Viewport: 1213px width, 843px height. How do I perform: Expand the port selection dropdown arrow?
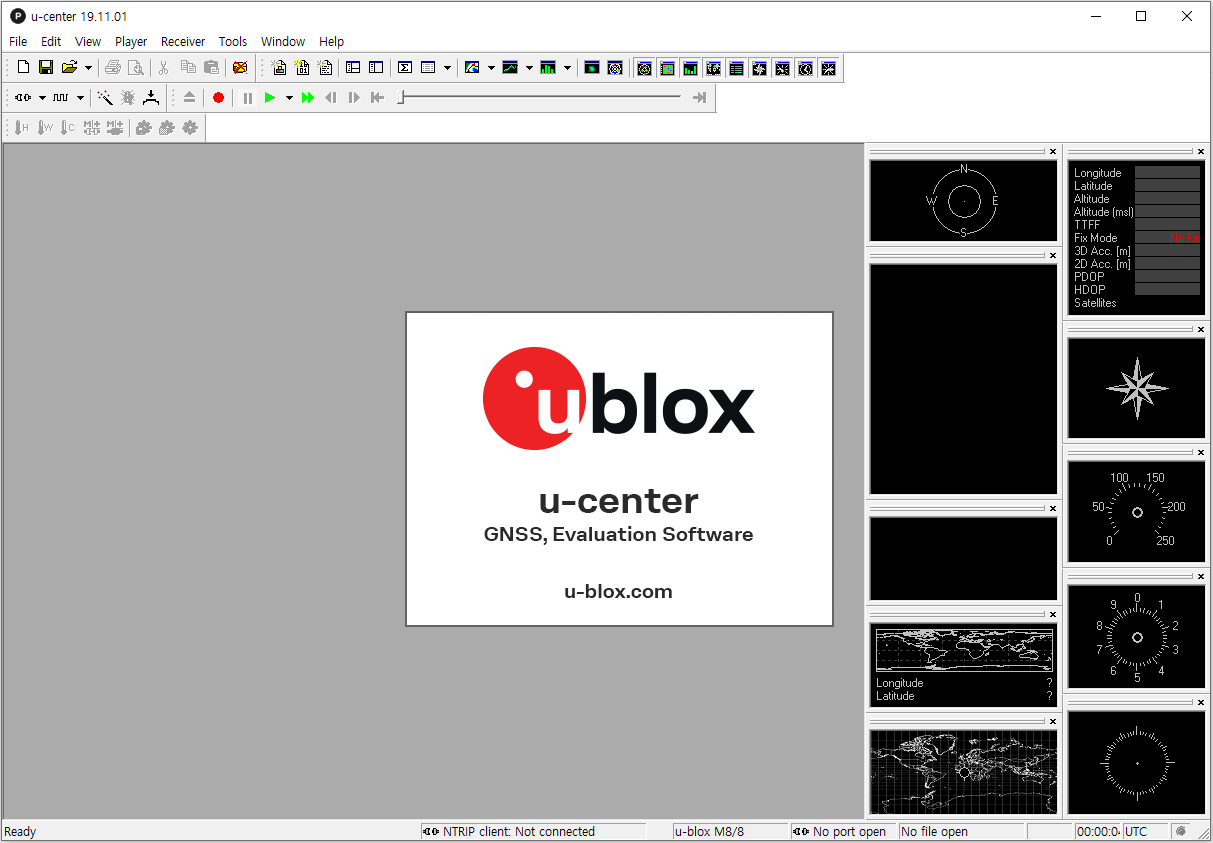coord(42,97)
